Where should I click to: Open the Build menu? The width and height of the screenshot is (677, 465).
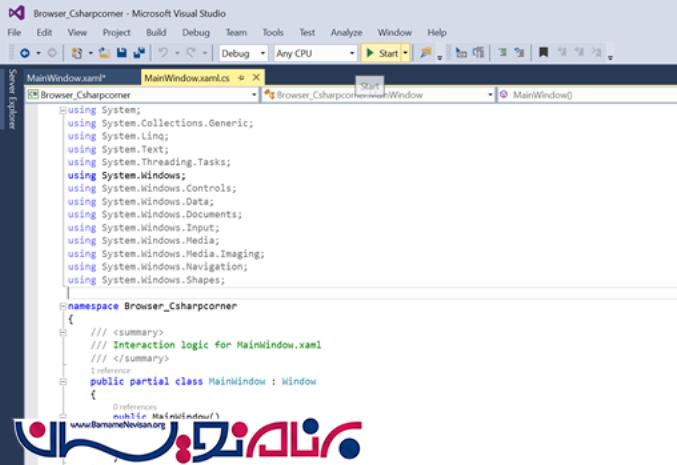[x=155, y=33]
